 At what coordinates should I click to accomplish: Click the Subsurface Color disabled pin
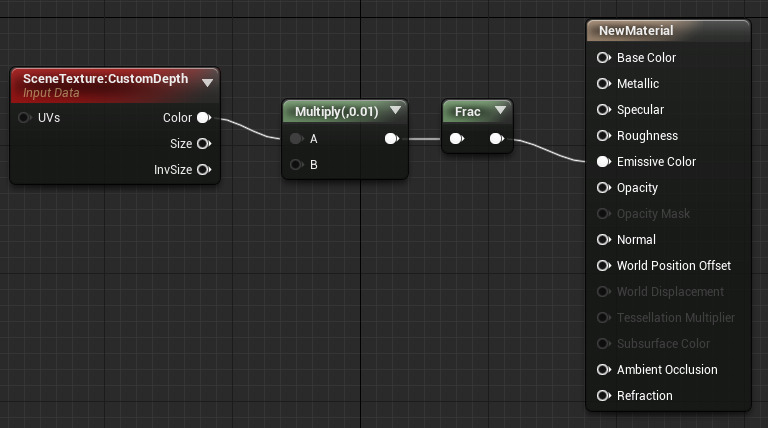(x=603, y=343)
